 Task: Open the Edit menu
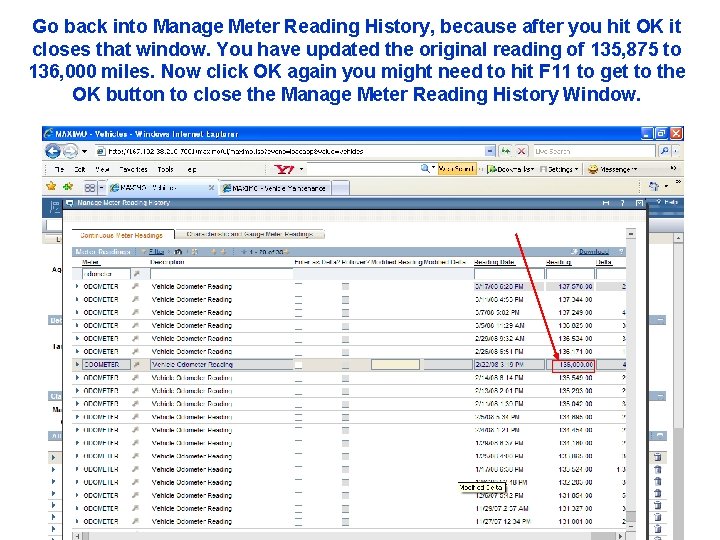tap(80, 169)
